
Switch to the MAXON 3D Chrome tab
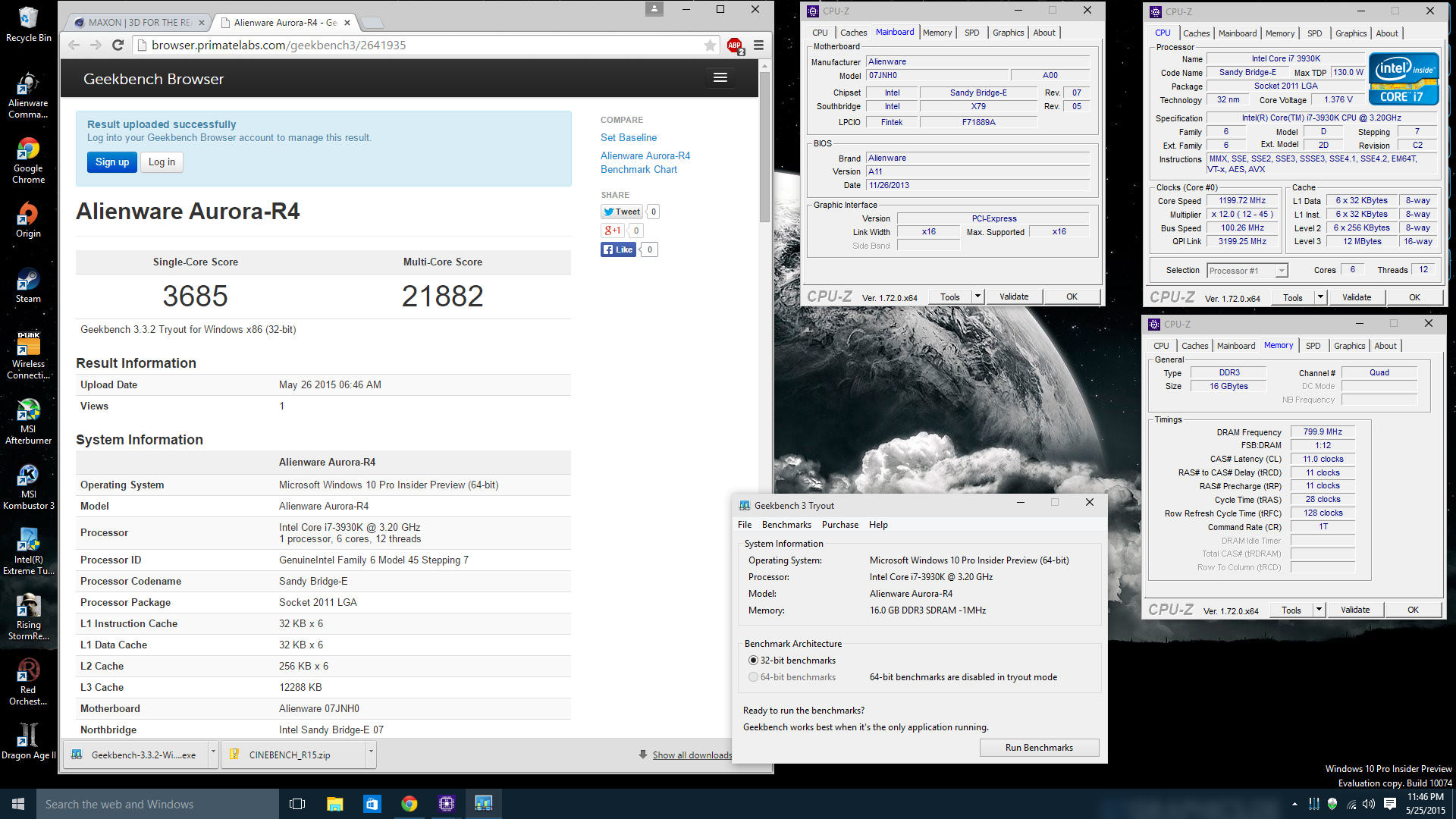(139, 23)
